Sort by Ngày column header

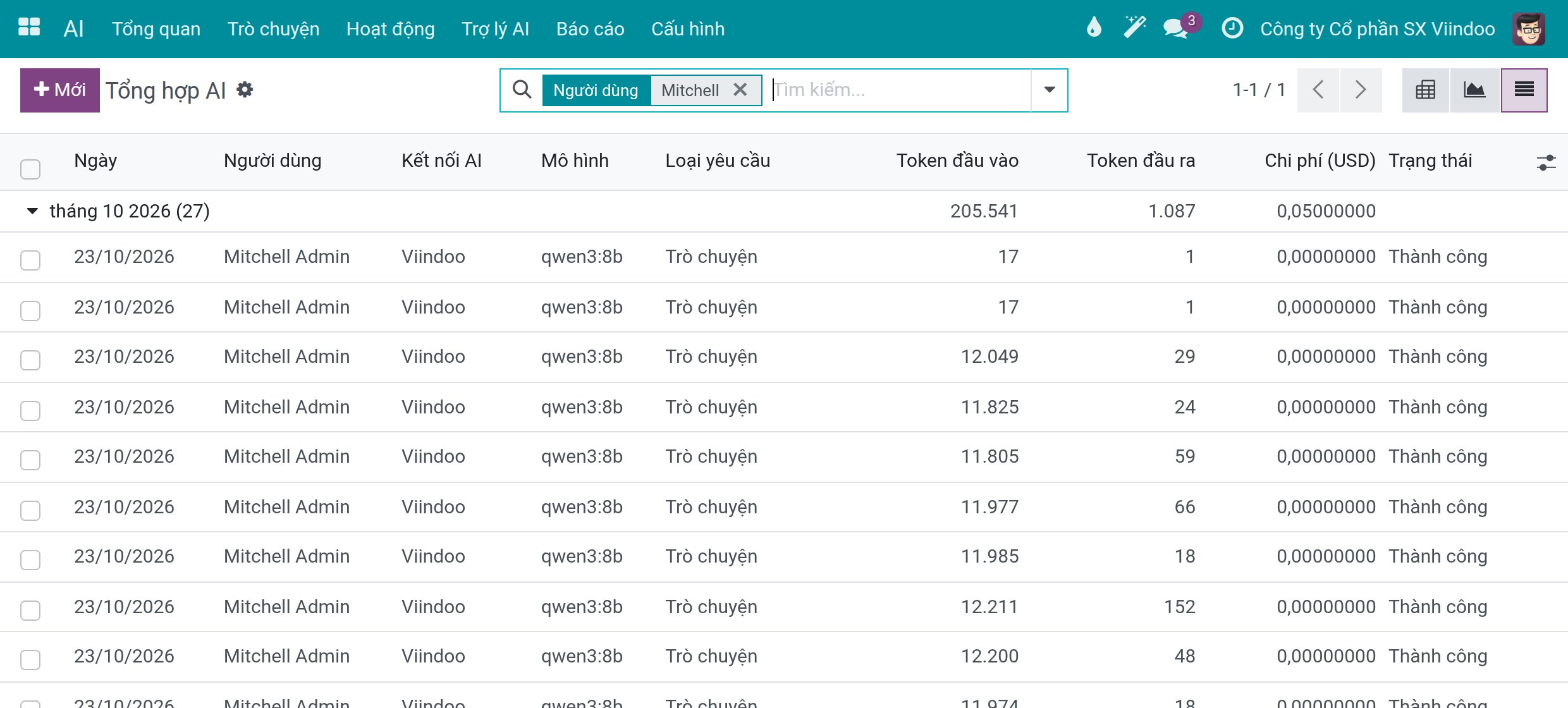pyautogui.click(x=95, y=161)
